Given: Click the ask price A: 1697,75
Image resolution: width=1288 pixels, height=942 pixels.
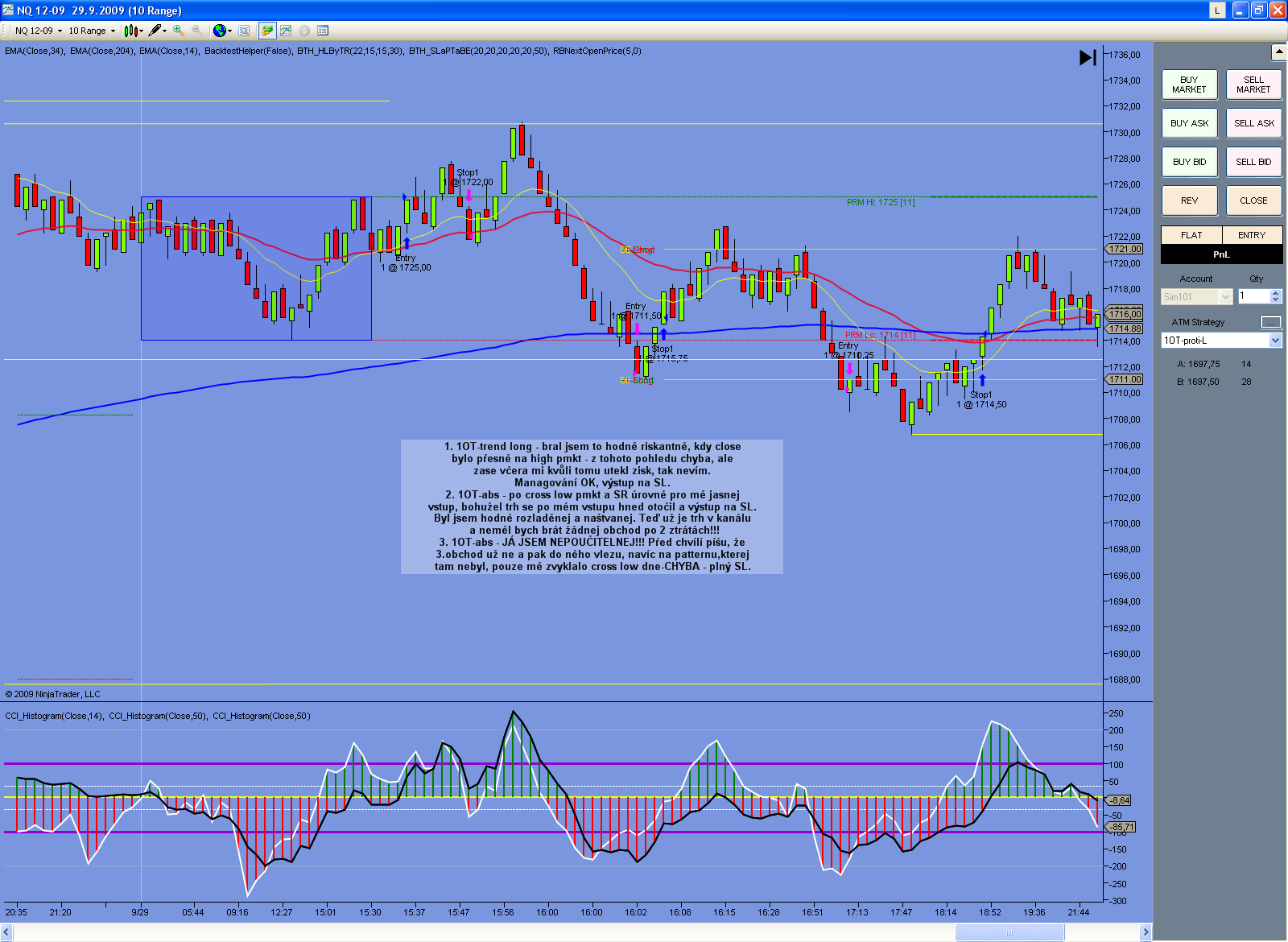Looking at the screenshot, I should pyautogui.click(x=1199, y=364).
